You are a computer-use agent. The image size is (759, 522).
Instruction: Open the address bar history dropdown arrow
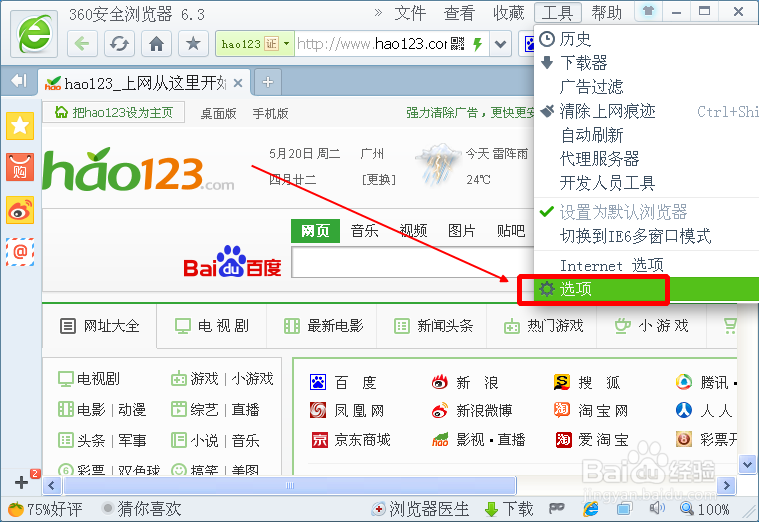coord(501,44)
